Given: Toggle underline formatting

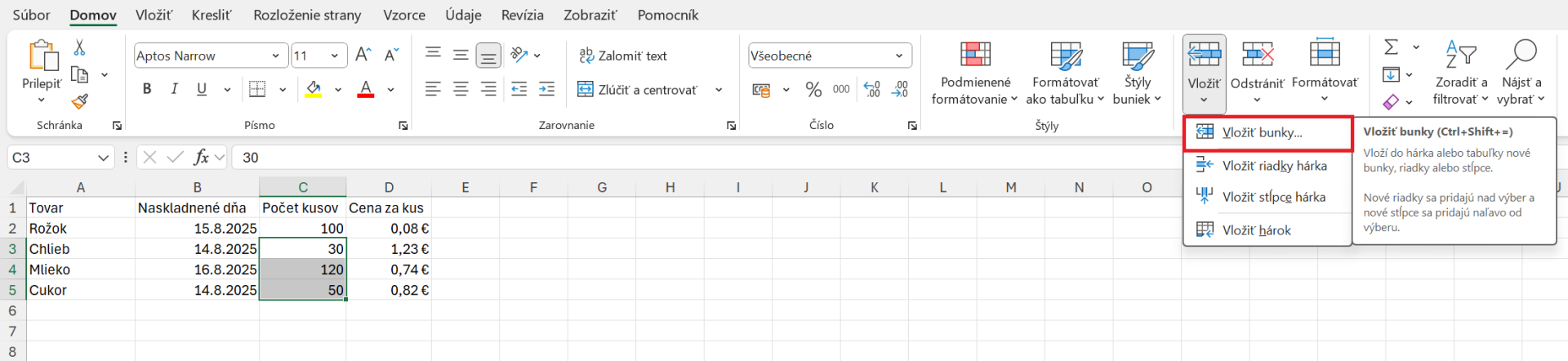Looking at the screenshot, I should pos(202,89).
